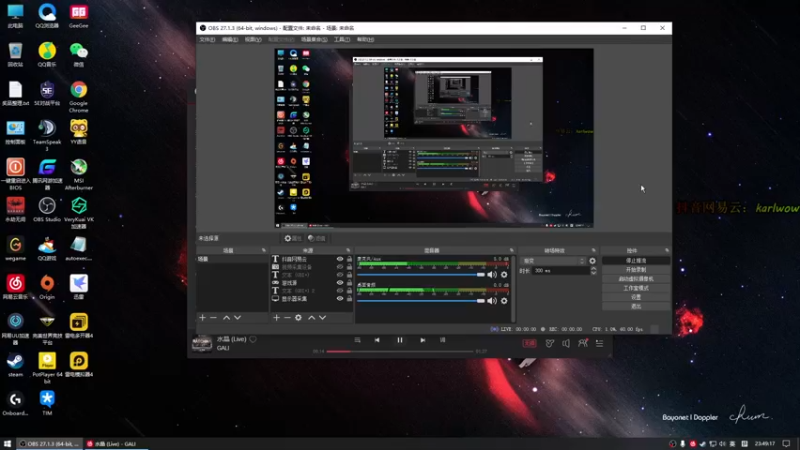Toggle lock on 游戏源 source
This screenshot has height=450, width=800.
tap(349, 283)
